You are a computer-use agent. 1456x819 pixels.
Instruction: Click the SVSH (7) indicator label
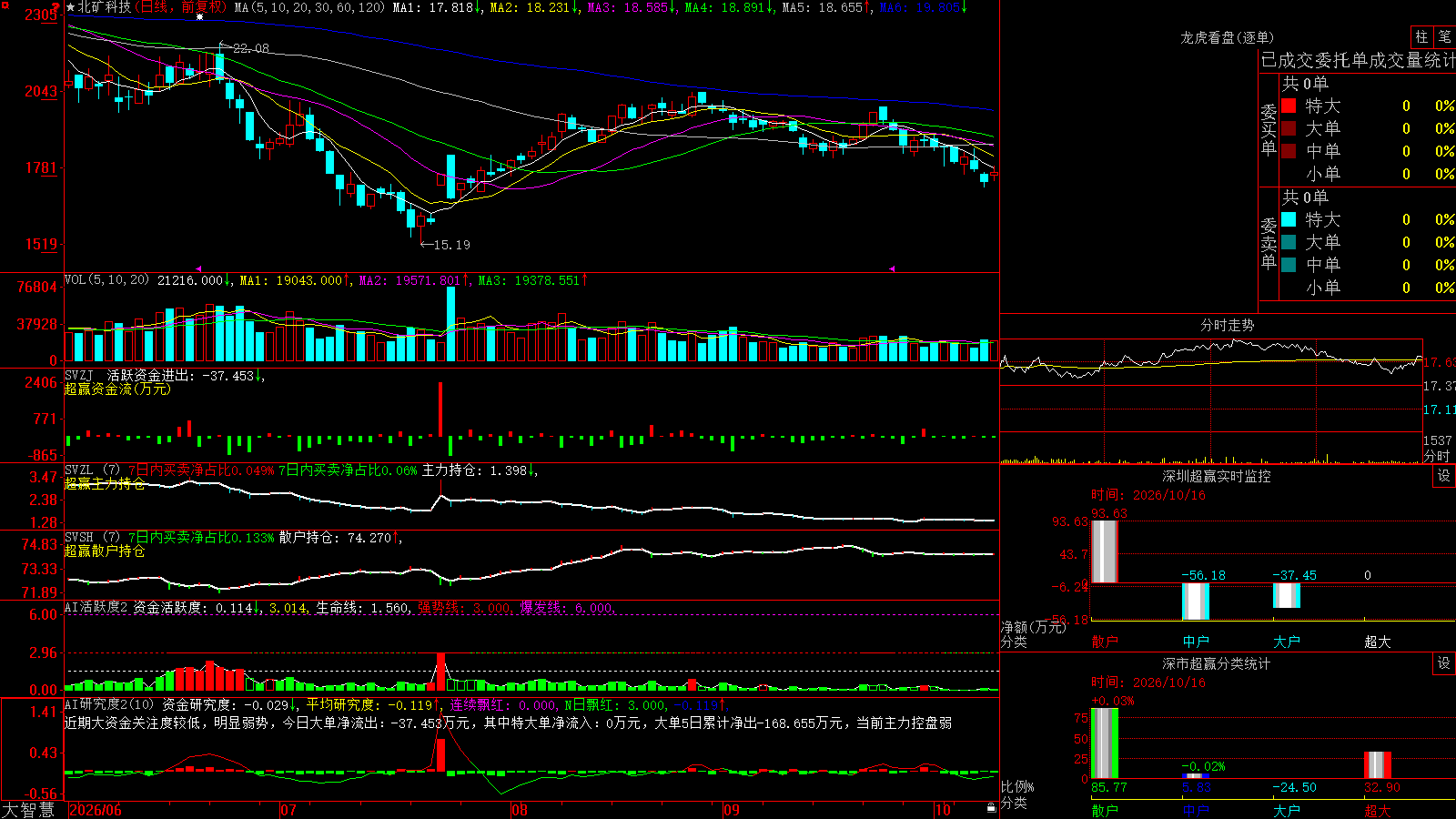point(92,538)
